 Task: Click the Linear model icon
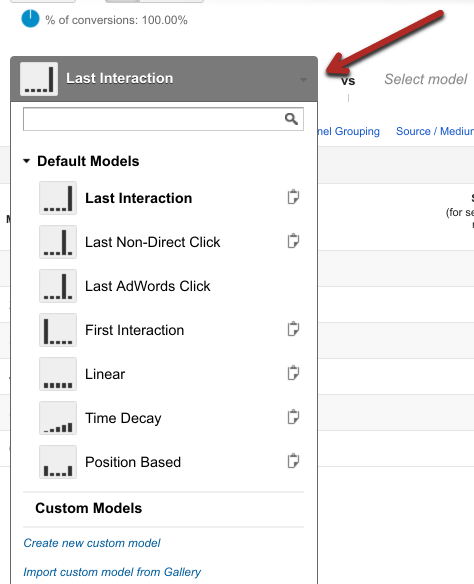[x=58, y=374]
